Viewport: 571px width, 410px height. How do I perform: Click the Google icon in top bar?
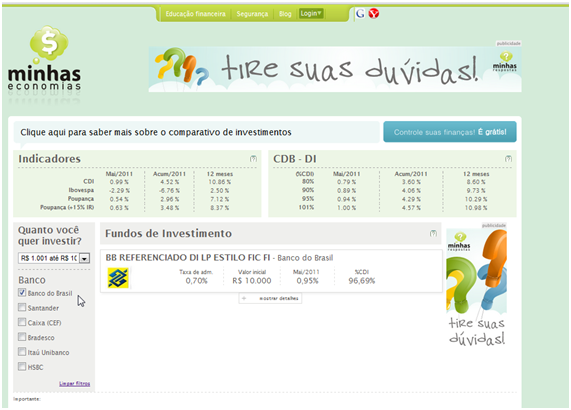click(x=360, y=14)
